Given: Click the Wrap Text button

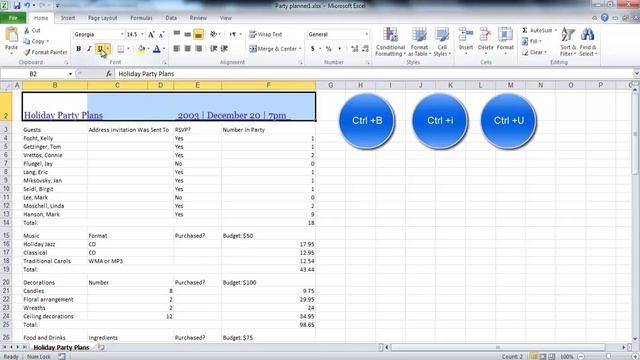Looking at the screenshot, I should tap(266, 34).
